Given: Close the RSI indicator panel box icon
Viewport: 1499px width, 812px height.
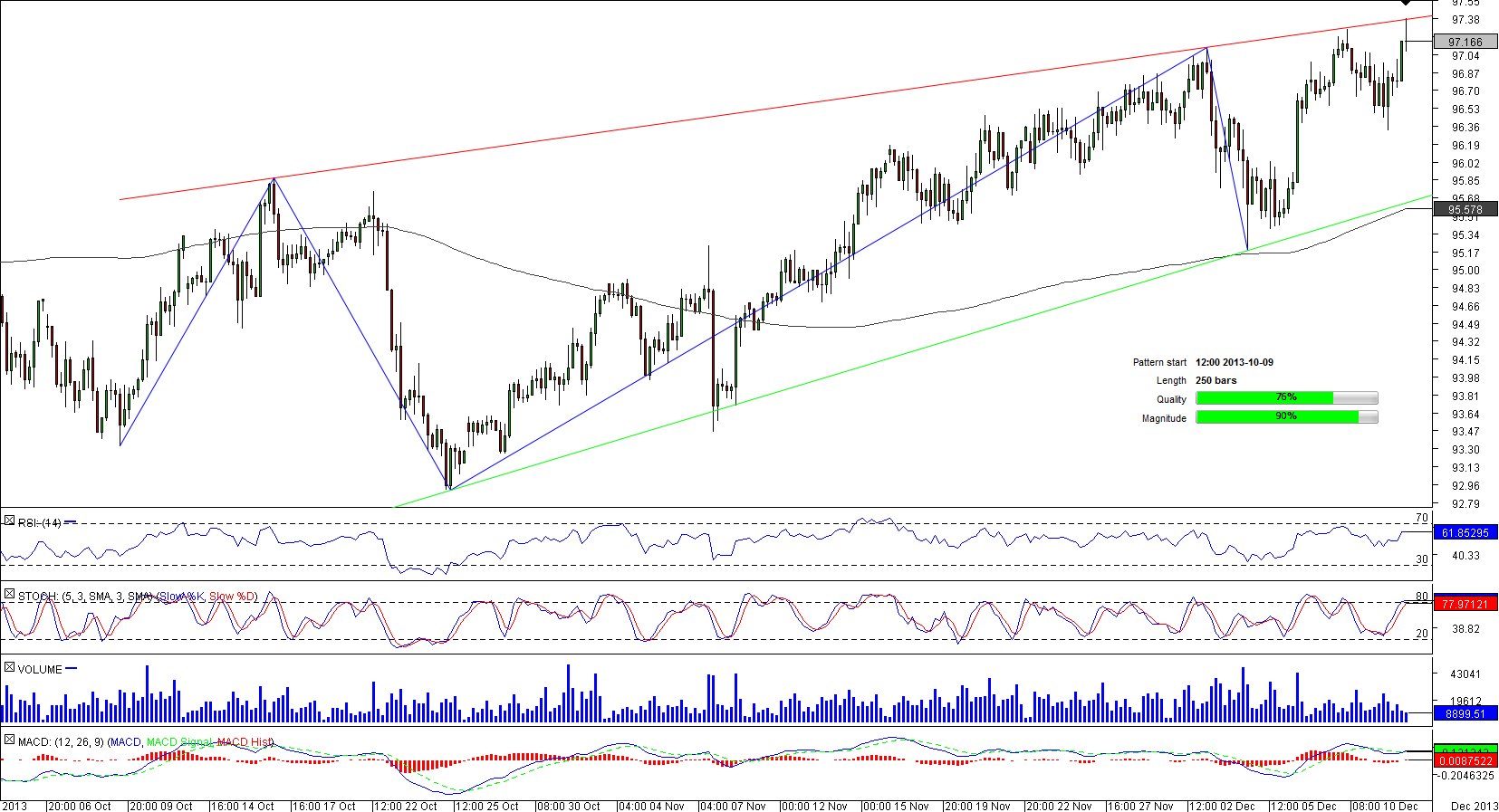Looking at the screenshot, I should [9, 521].
